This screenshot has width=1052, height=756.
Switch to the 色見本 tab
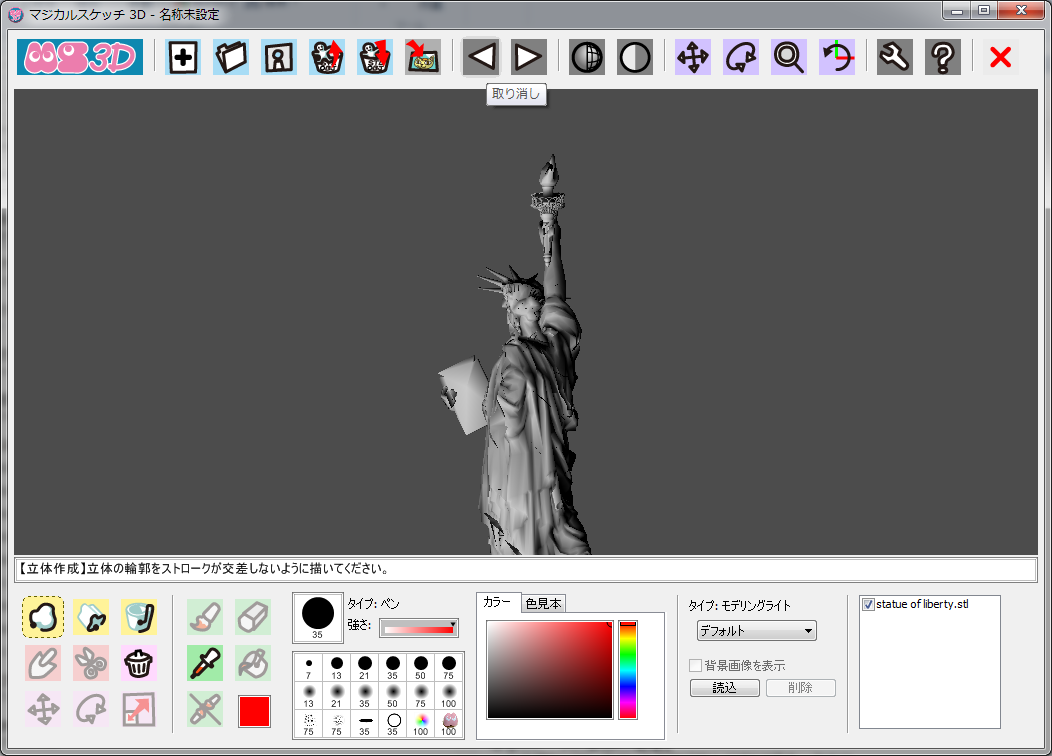(x=544, y=603)
